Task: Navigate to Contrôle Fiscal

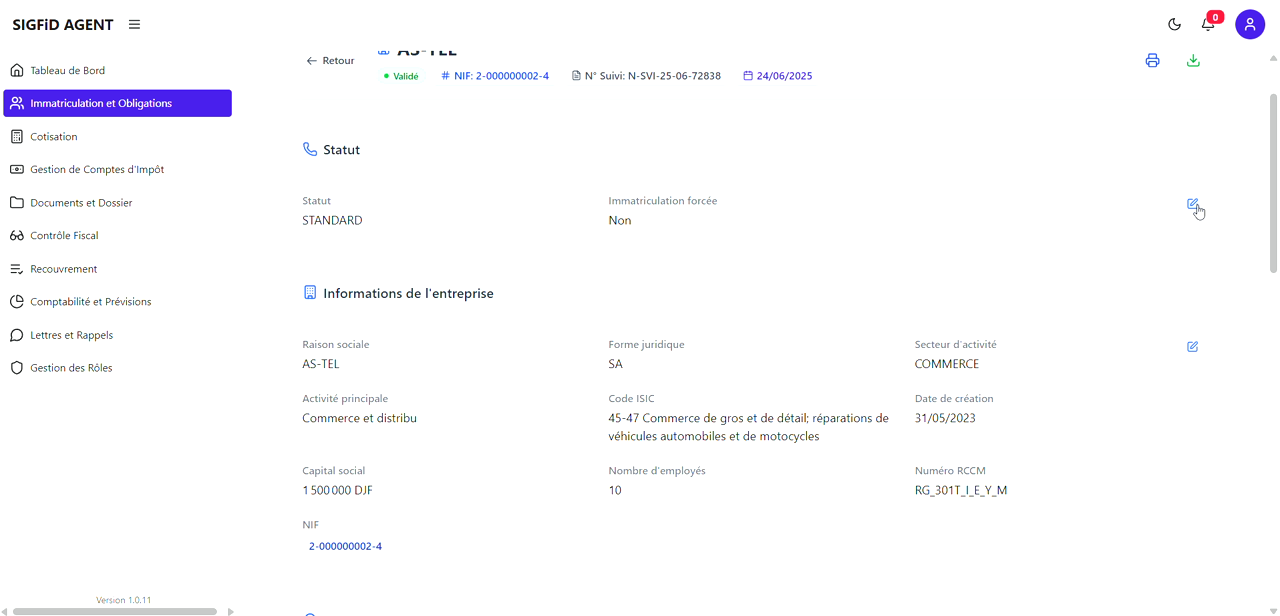Action: click(64, 236)
